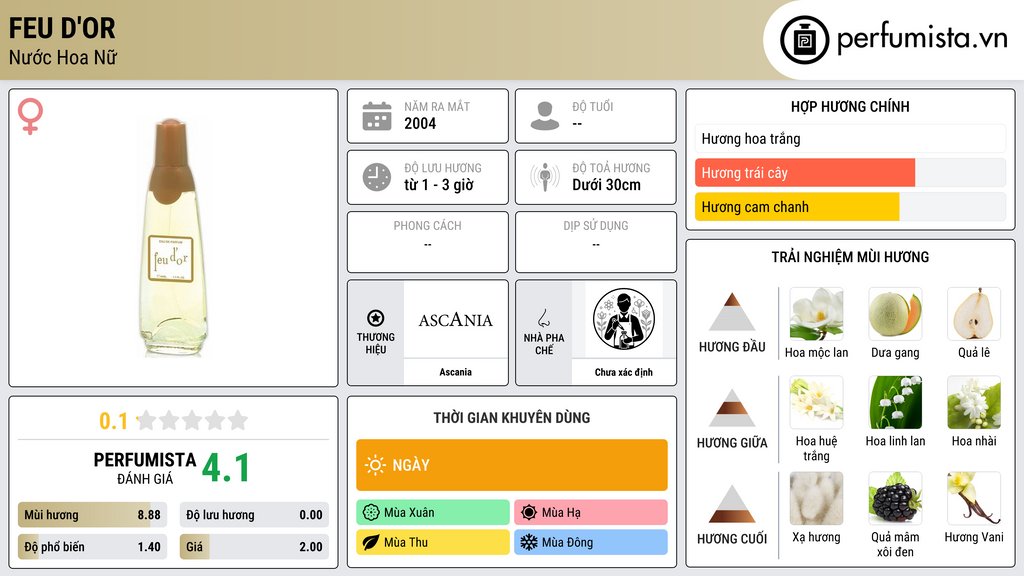Click the Ngày recommended time bar
Screen dimensions: 1024x576
click(512, 465)
